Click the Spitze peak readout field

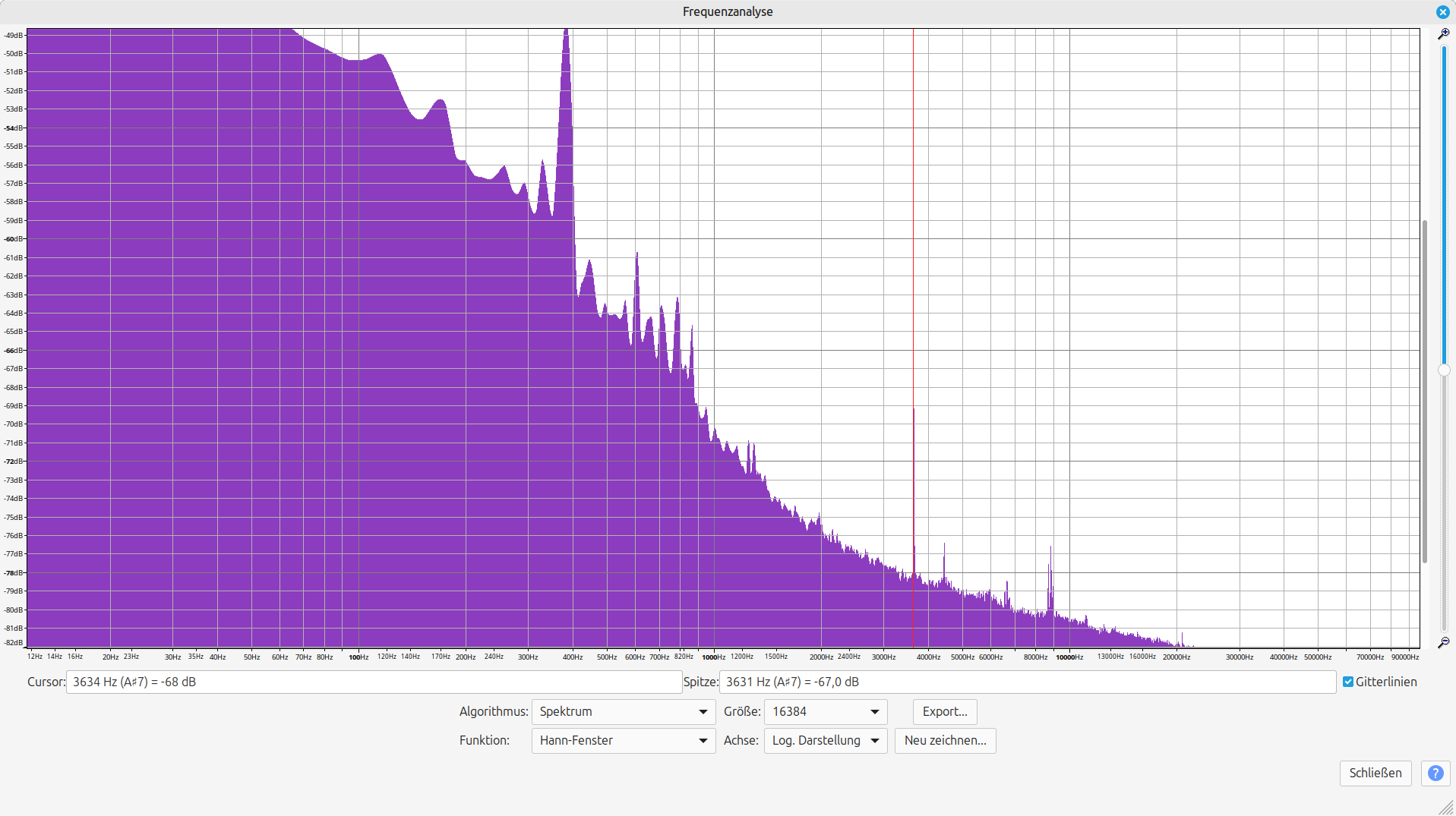tap(1027, 682)
